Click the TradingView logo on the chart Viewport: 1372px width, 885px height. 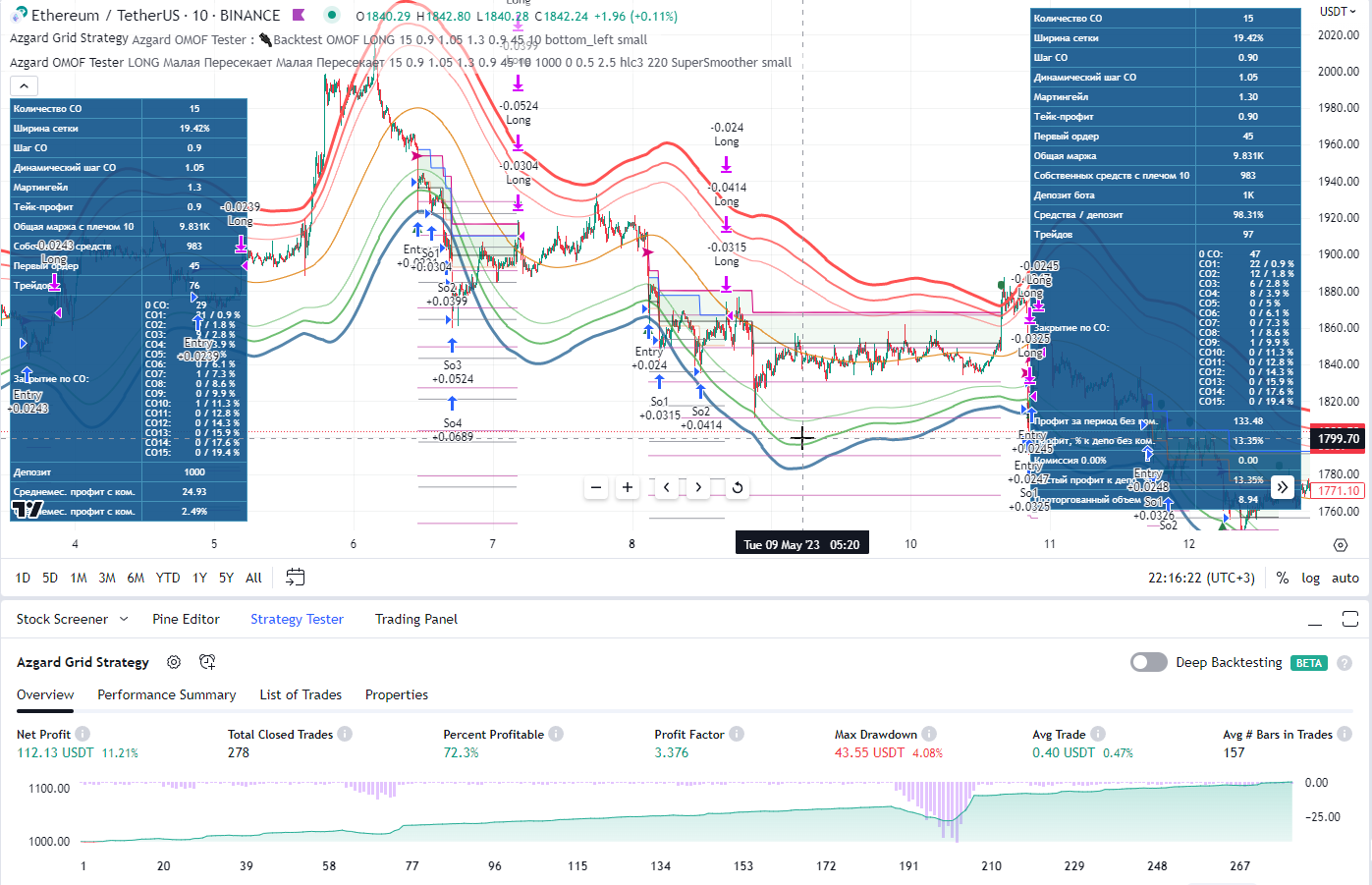(x=27, y=509)
